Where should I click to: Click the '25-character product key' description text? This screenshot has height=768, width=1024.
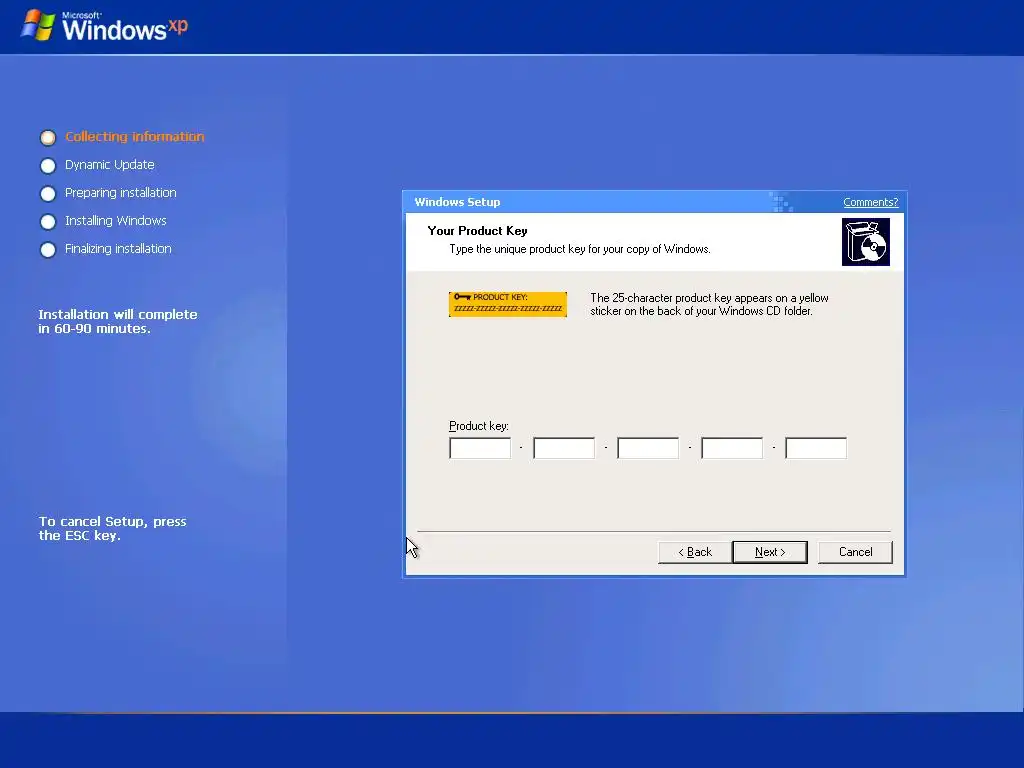(709, 304)
